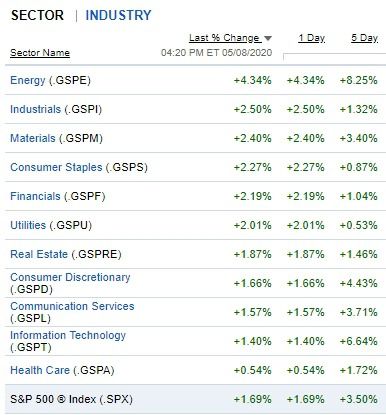The width and height of the screenshot is (386, 415).
Task: Open the Health Care sector link
Action: tap(40, 370)
